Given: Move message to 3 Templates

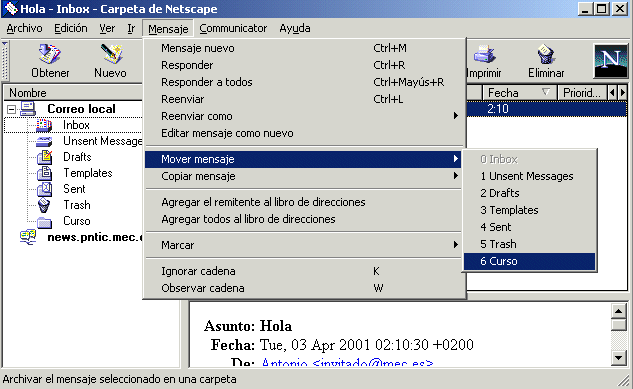Looking at the screenshot, I should click(530, 210).
